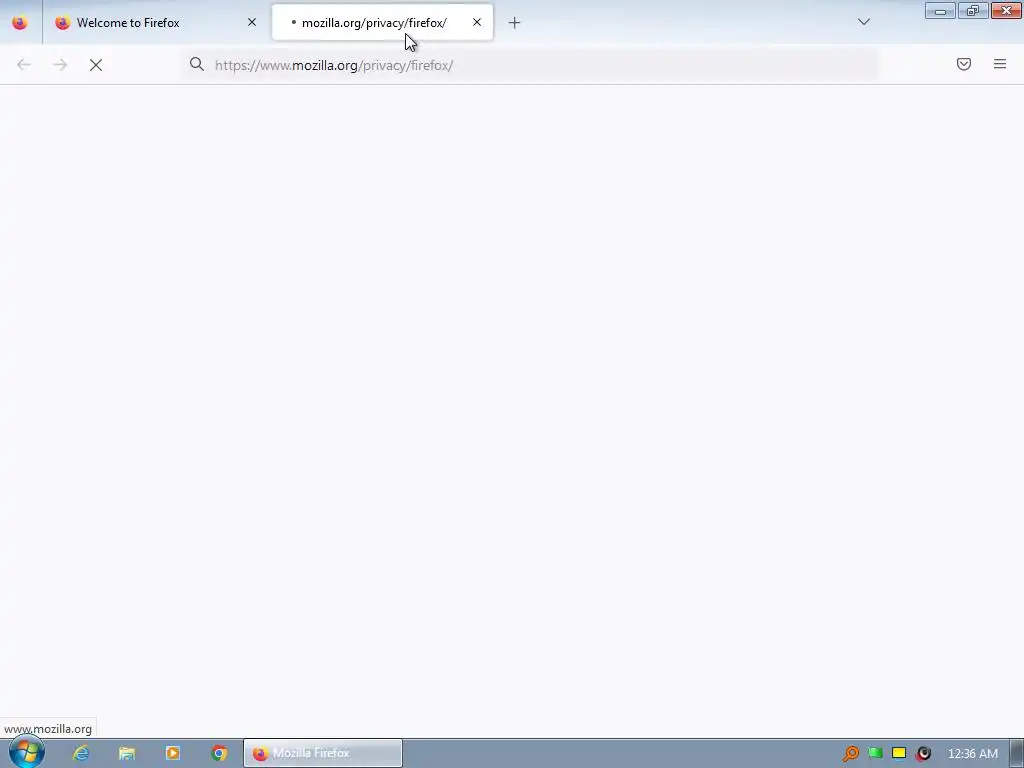Open Windows Explorer from the taskbar
1024x768 pixels.
pos(127,753)
